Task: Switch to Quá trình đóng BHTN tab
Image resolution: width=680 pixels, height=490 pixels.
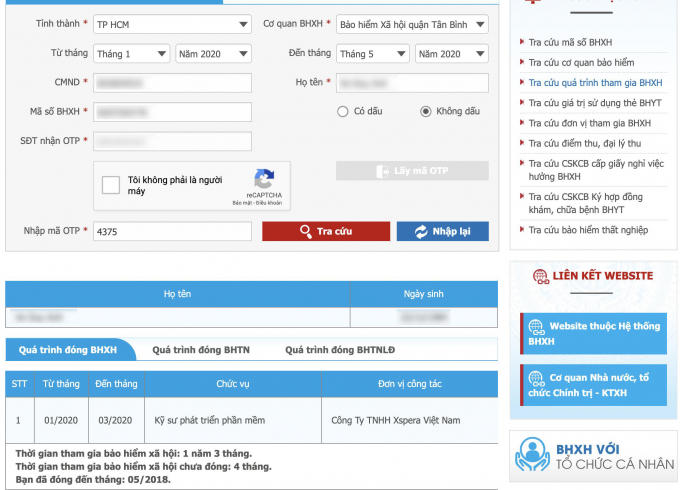Action: click(x=201, y=350)
